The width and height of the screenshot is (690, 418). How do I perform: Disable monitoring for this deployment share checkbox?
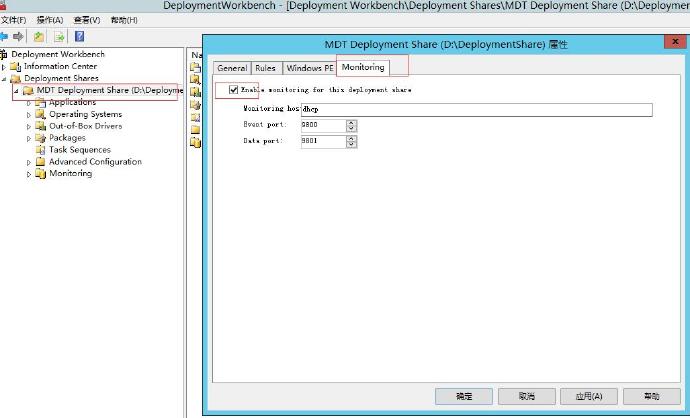[234, 90]
